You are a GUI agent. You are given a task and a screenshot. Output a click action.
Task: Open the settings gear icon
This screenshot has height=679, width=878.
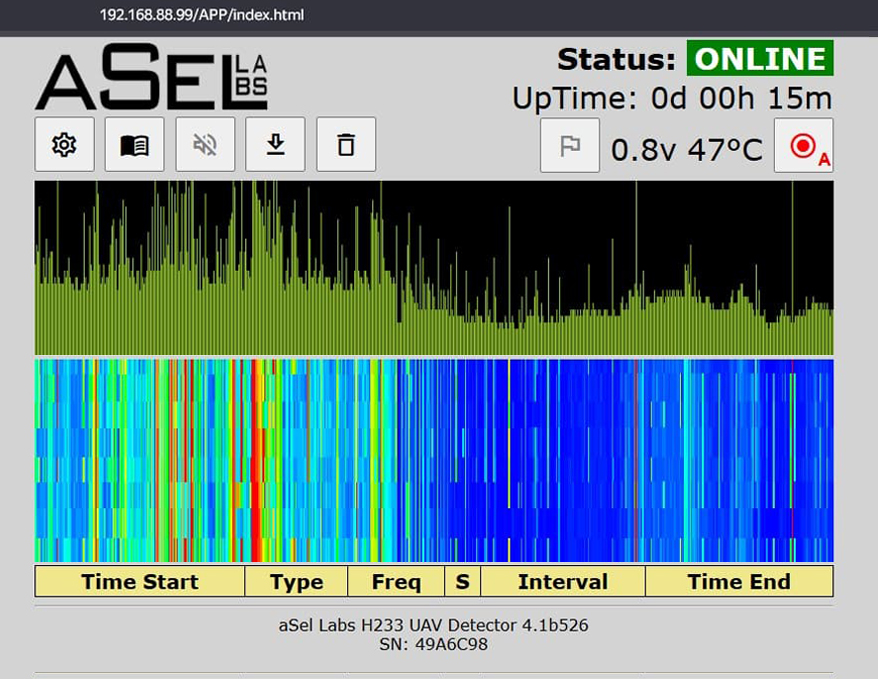pos(64,145)
